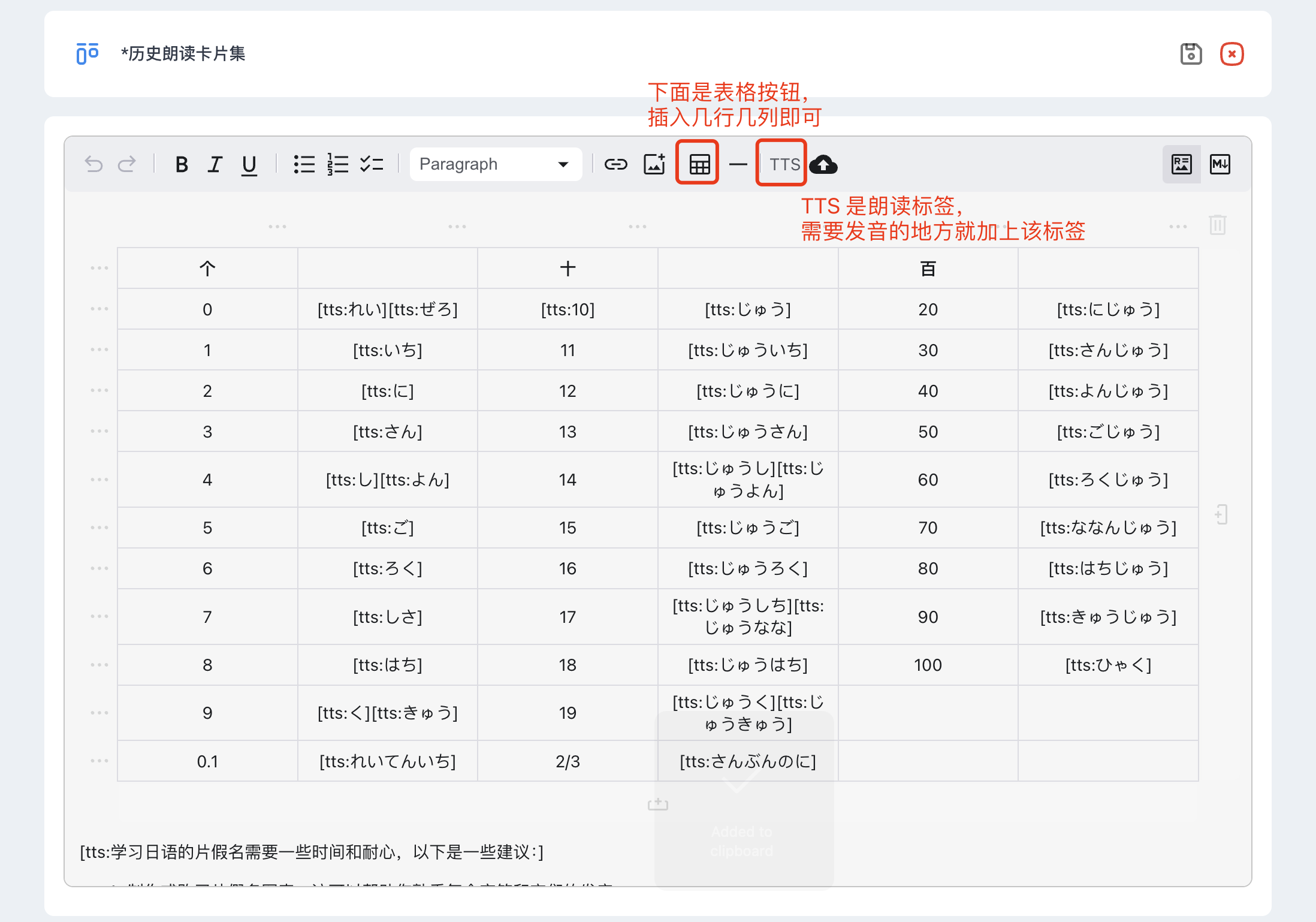This screenshot has width=1316, height=922.
Task: Click the Undo arrow in the toolbar
Action: point(93,164)
